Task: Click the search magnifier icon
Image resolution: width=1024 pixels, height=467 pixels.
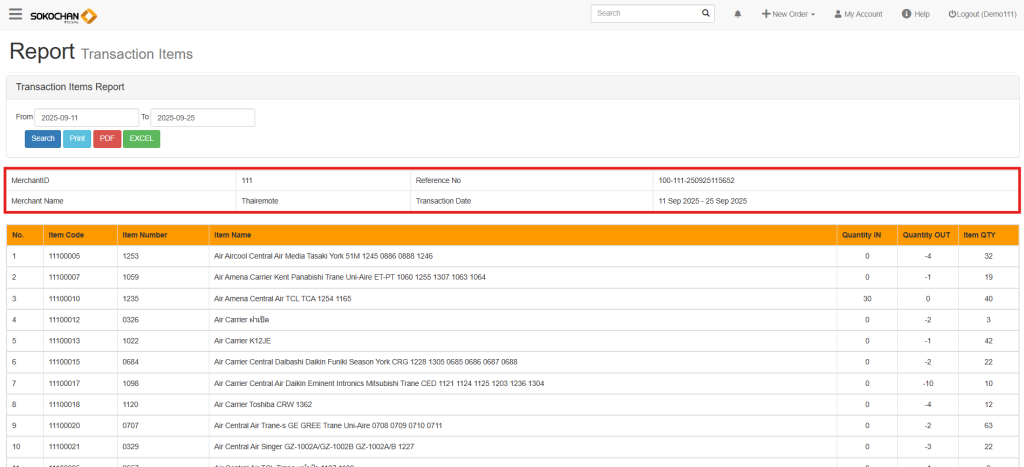Action: pos(706,14)
